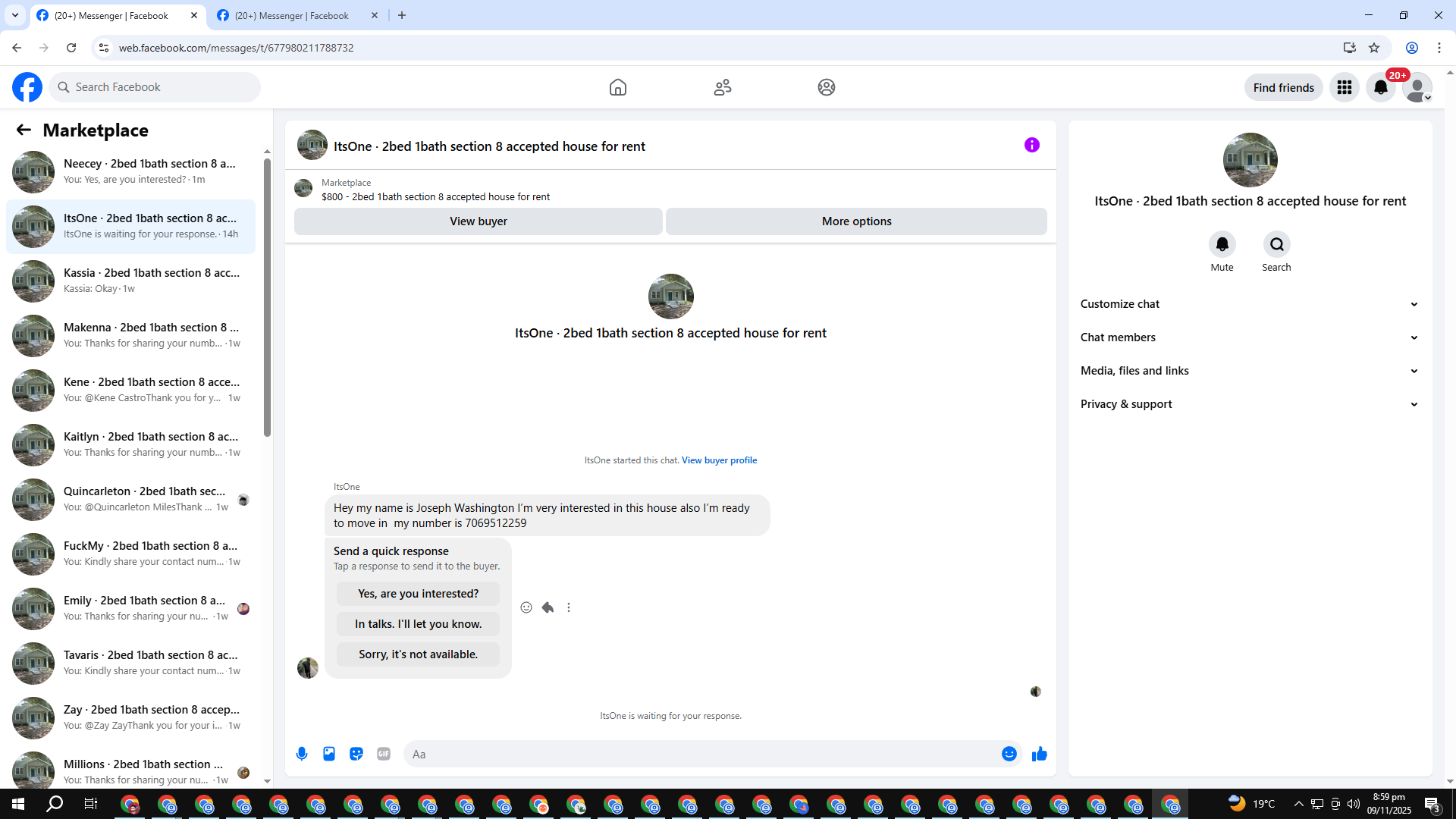Screen dimensions: 1456x819
Task: React to message with smiley icon
Action: [526, 607]
